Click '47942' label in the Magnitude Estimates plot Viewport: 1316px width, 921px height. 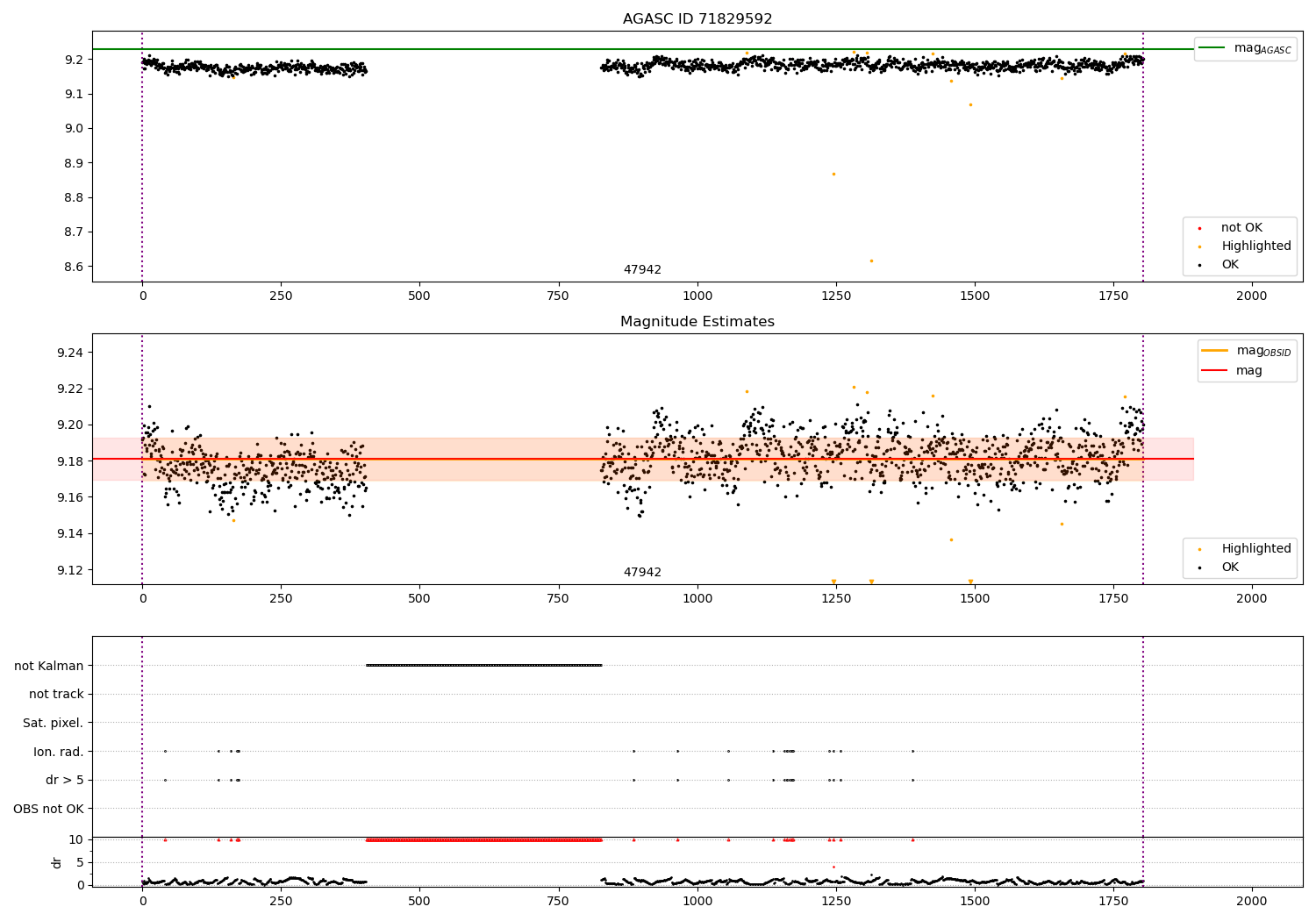642,573
